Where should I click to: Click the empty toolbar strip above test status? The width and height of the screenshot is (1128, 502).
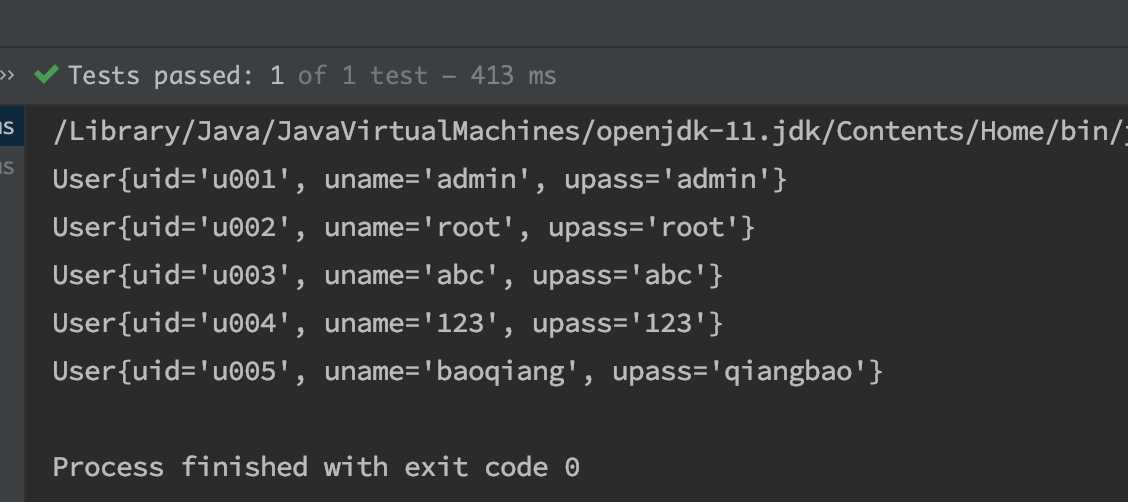pos(564,24)
